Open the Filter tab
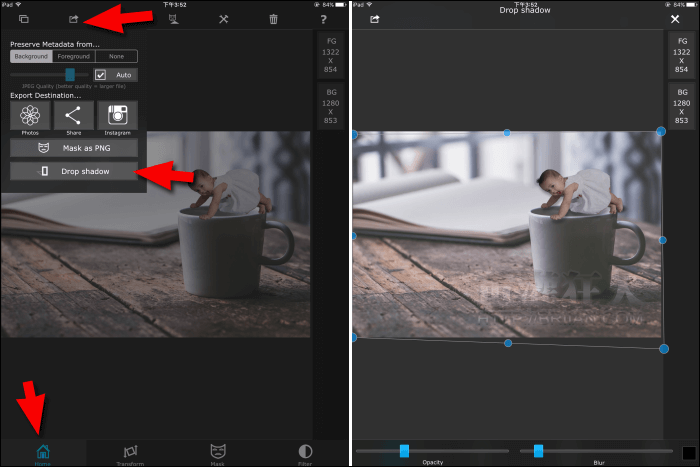Viewport: 700px width, 467px height. [305, 454]
